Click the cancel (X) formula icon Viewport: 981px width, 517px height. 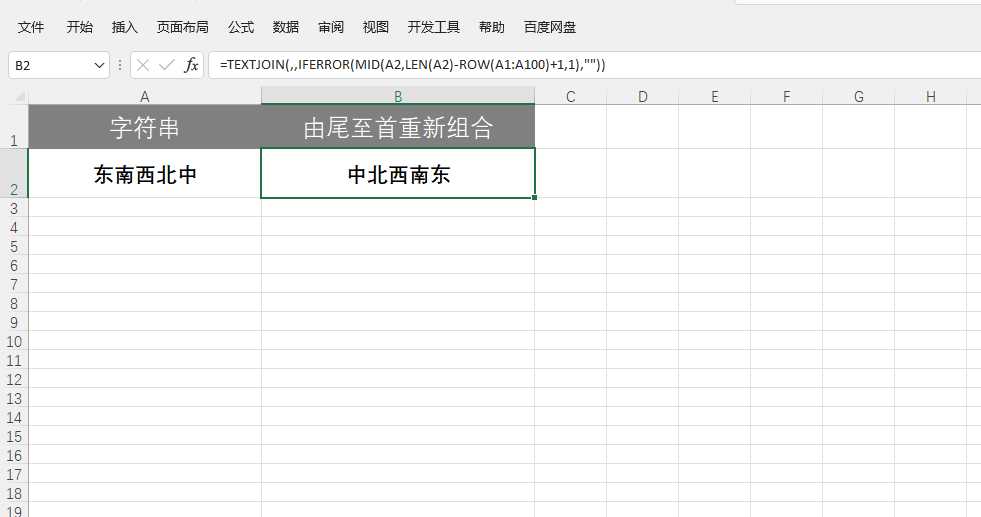143,65
